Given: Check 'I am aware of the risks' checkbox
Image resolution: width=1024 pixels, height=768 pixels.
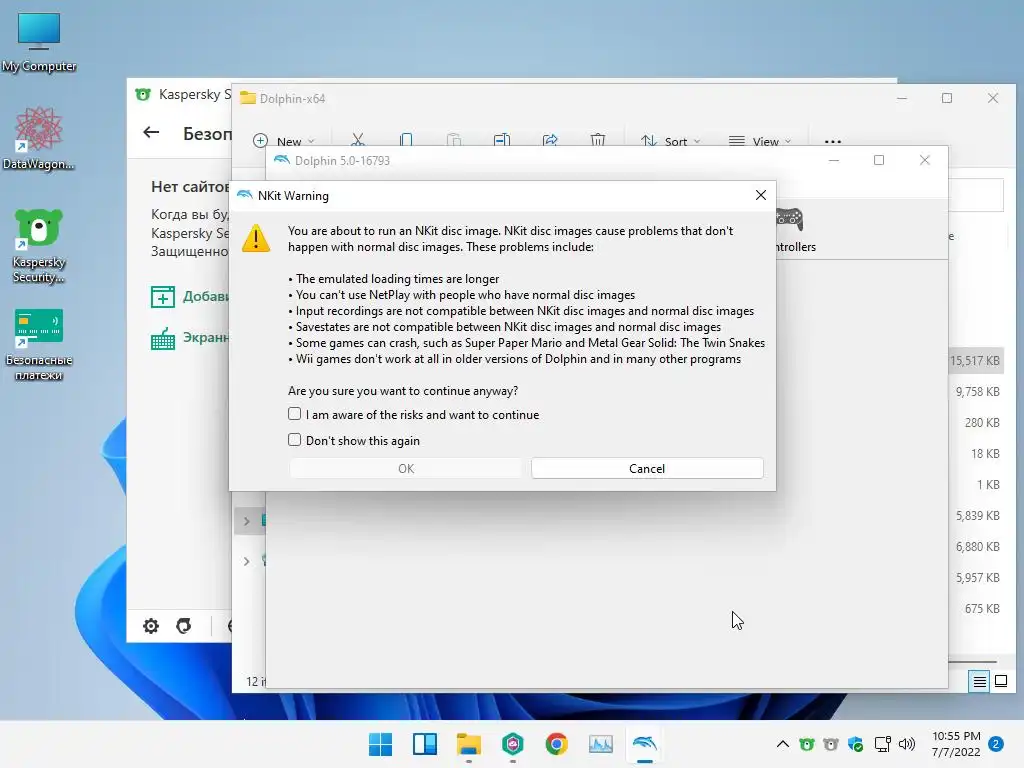Looking at the screenshot, I should click(x=295, y=414).
